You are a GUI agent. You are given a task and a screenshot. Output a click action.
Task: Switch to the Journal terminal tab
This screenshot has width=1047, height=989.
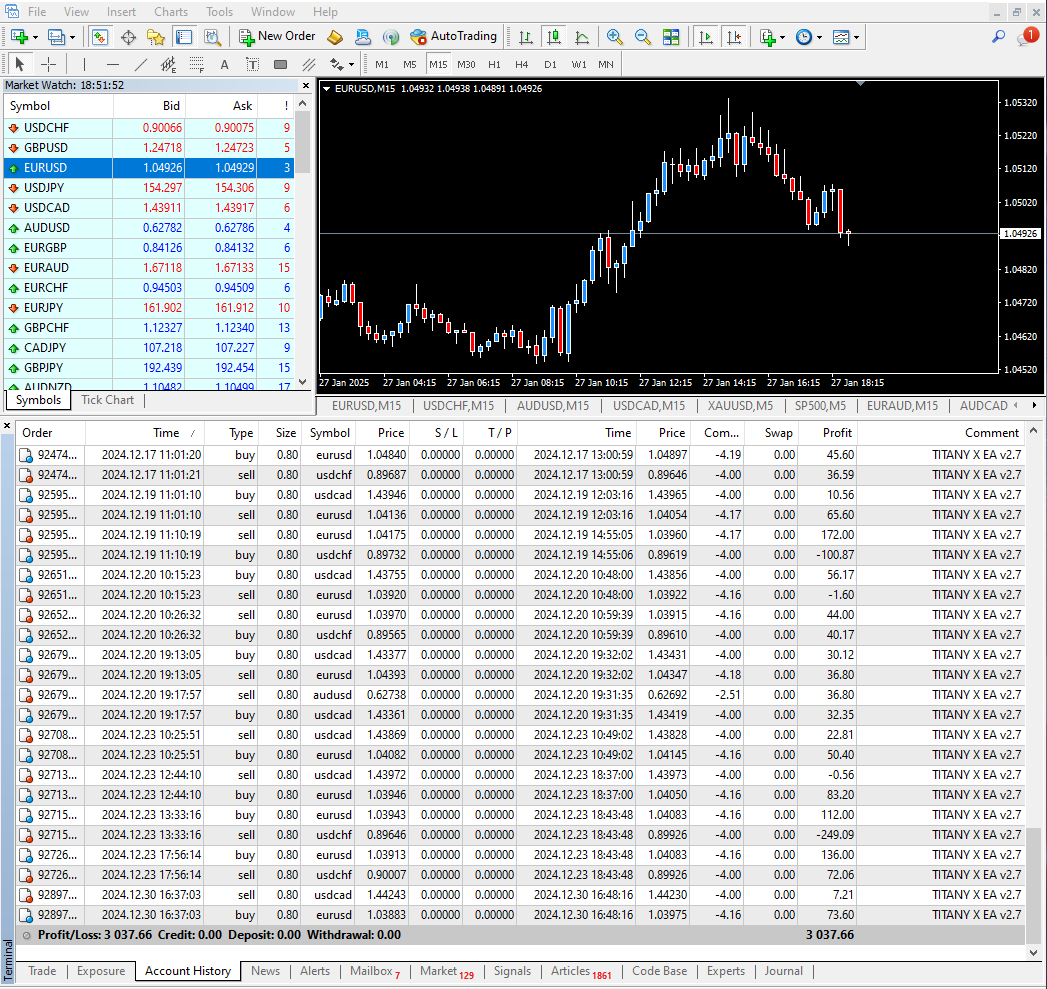tap(783, 971)
